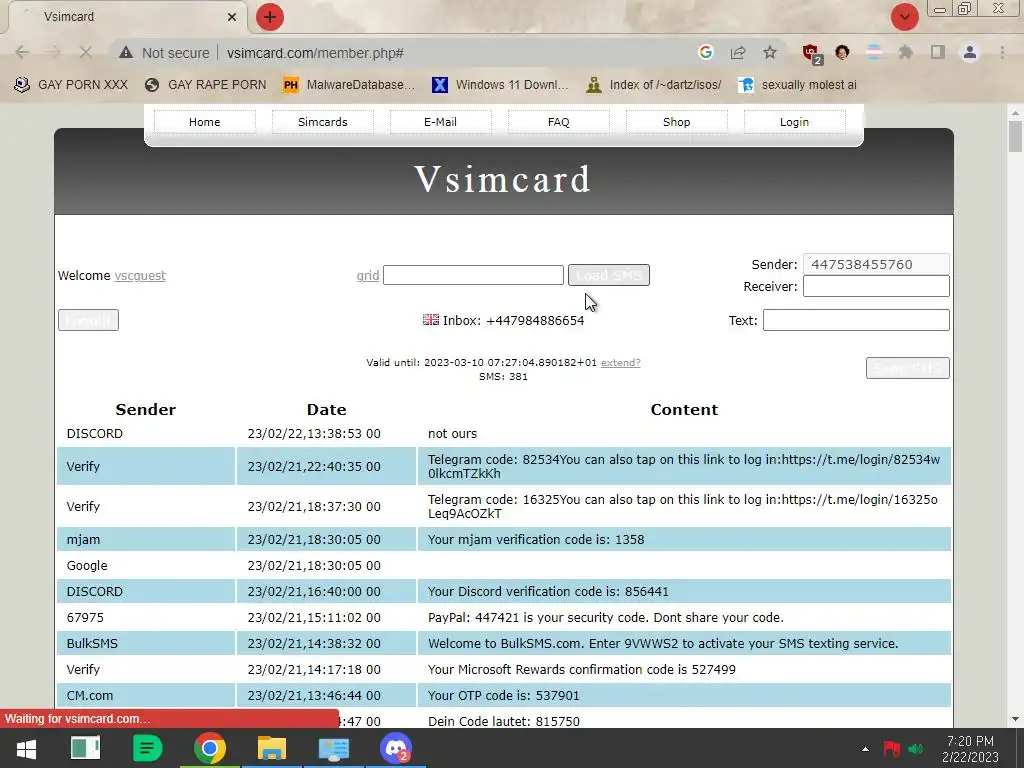Toggle the browser side panel icon

938,52
